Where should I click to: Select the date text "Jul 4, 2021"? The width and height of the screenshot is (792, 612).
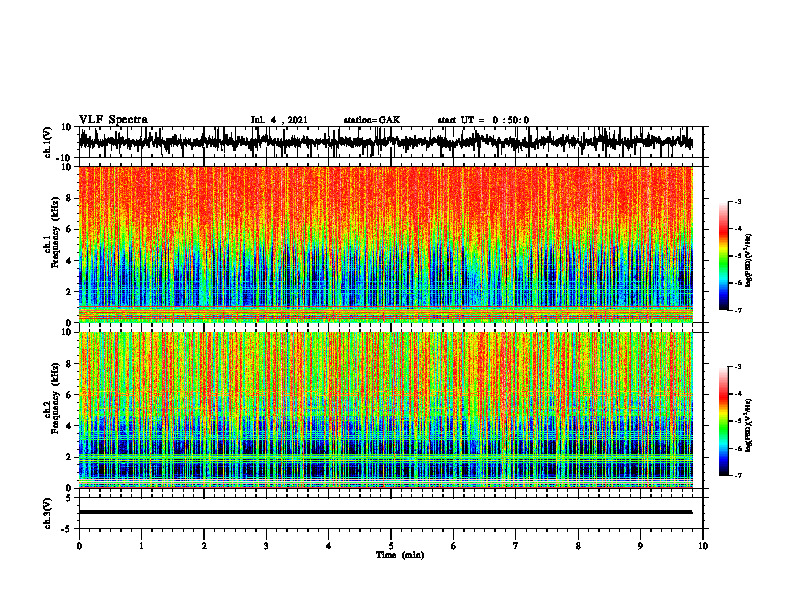(x=279, y=120)
